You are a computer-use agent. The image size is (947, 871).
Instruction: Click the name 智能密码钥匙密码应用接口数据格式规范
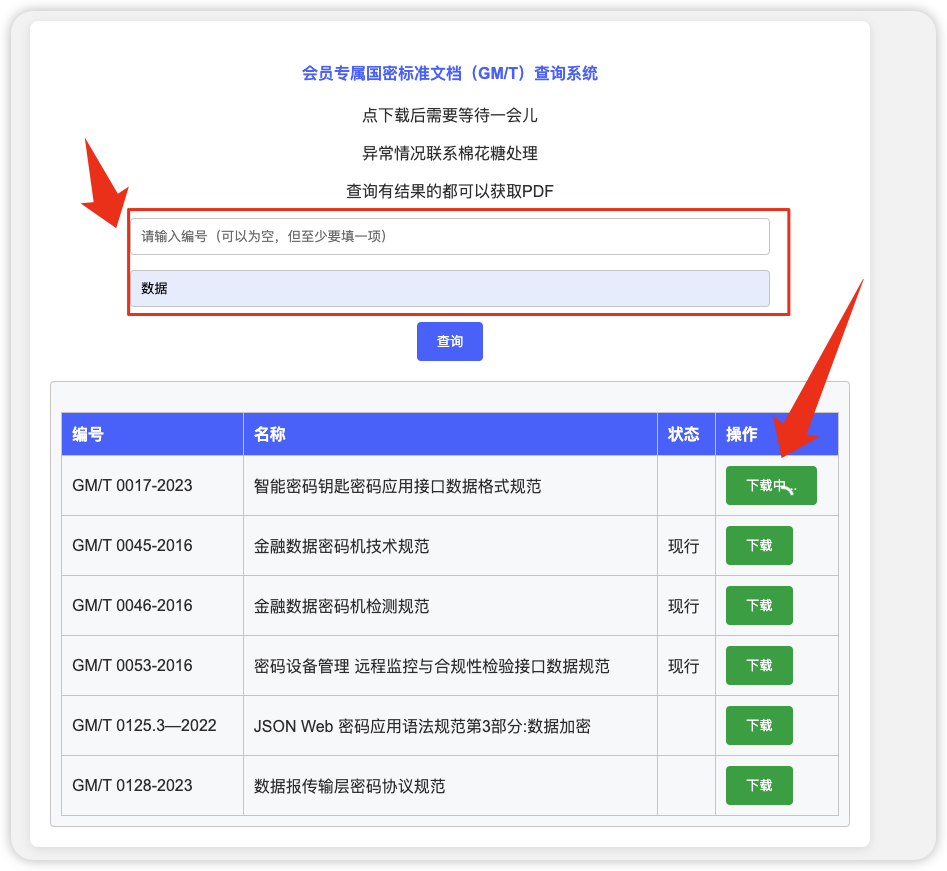click(x=397, y=486)
